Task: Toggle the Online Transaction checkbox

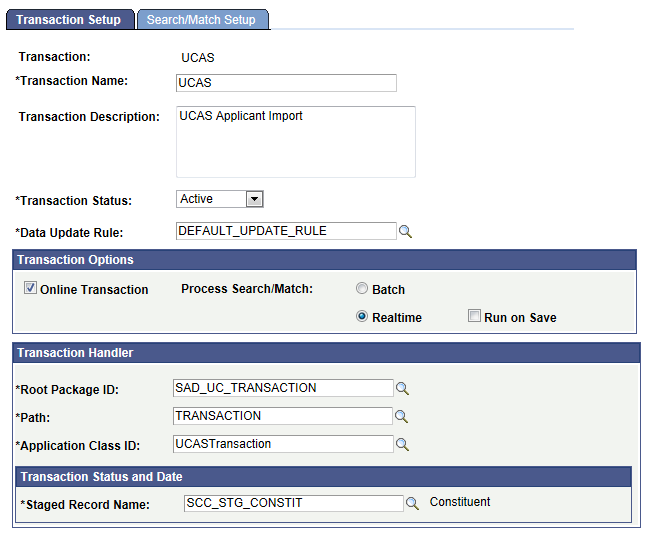Action: click(x=30, y=289)
